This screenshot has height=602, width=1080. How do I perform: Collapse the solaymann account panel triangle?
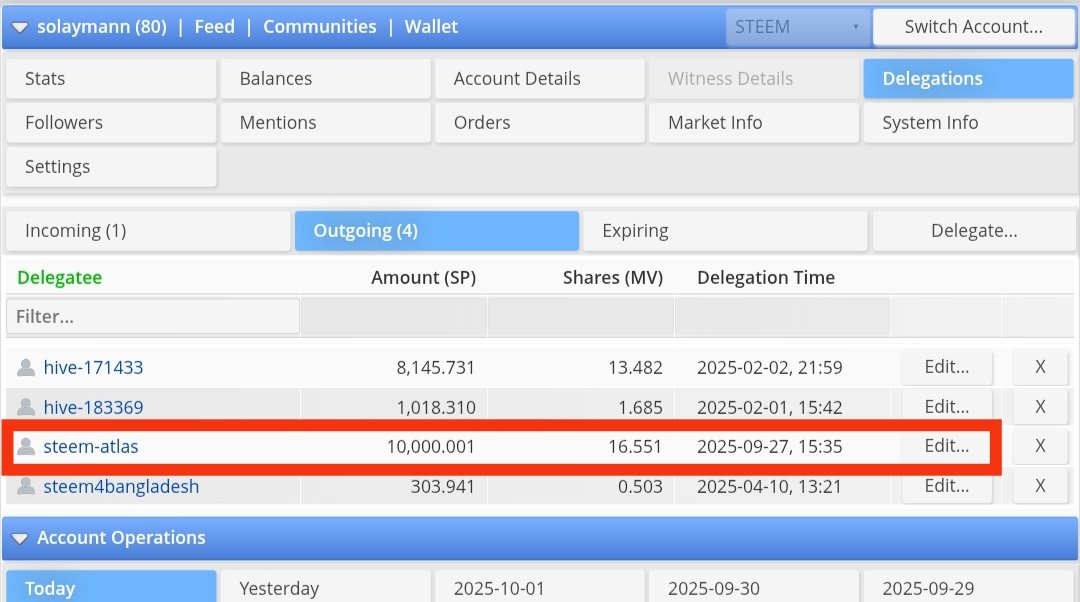coord(20,28)
